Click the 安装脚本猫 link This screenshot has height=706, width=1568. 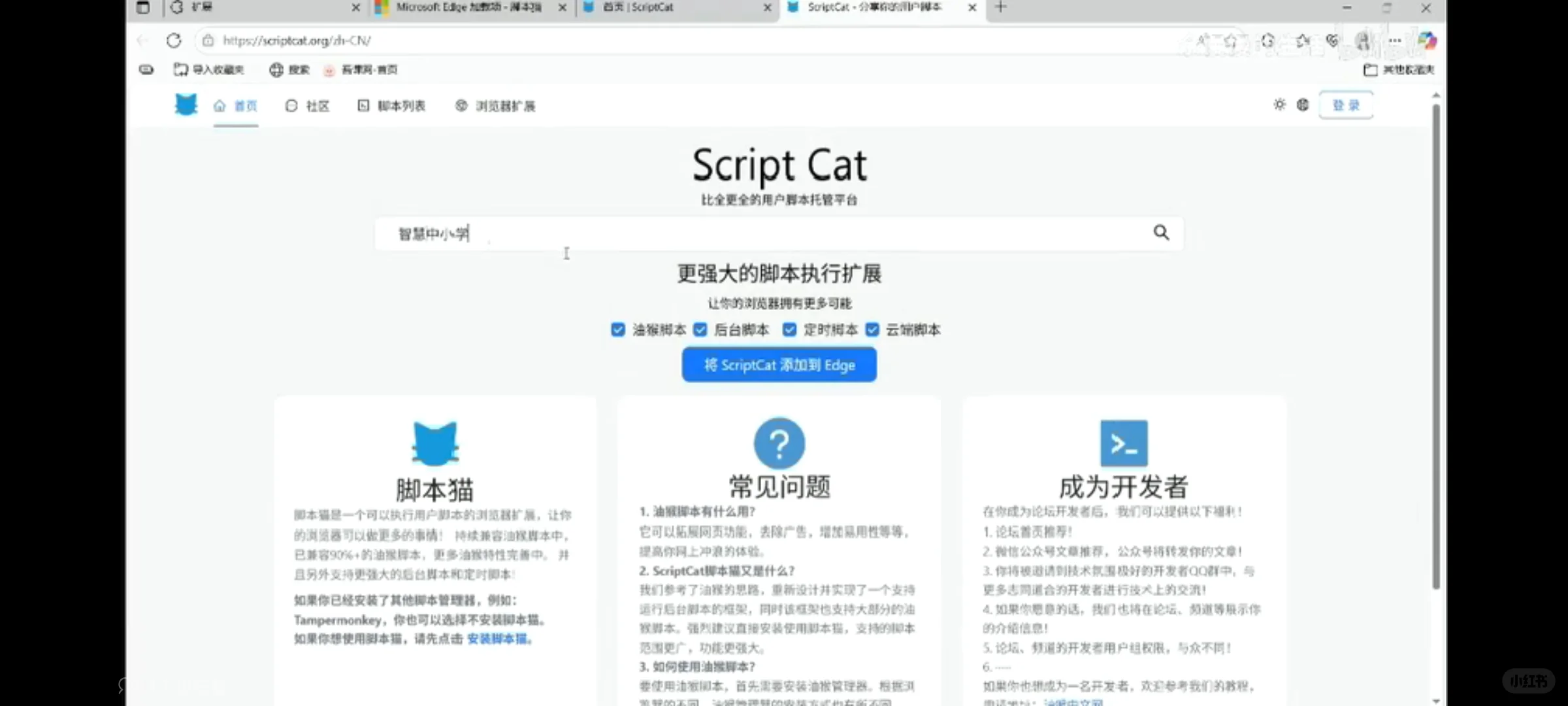click(498, 639)
